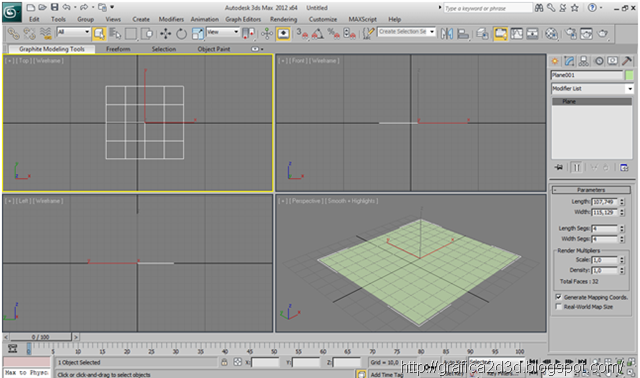Select the Select and Link tool

pyautogui.click(x=13, y=33)
